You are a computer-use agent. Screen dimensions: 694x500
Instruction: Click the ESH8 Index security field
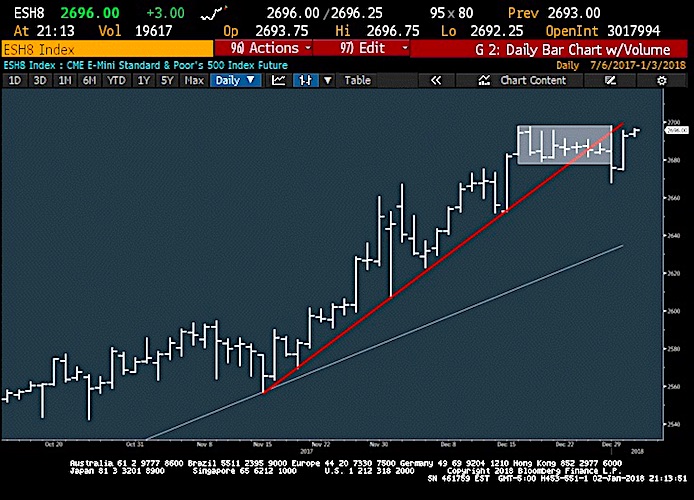tap(108, 49)
